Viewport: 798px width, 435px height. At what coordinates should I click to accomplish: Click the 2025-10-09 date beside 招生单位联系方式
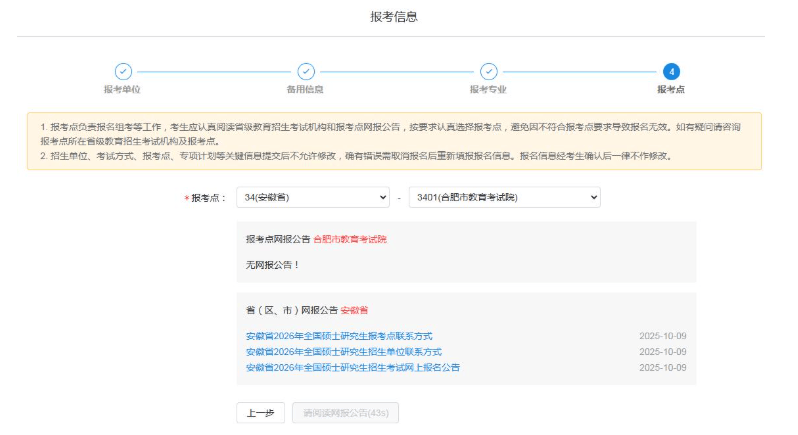coord(663,352)
